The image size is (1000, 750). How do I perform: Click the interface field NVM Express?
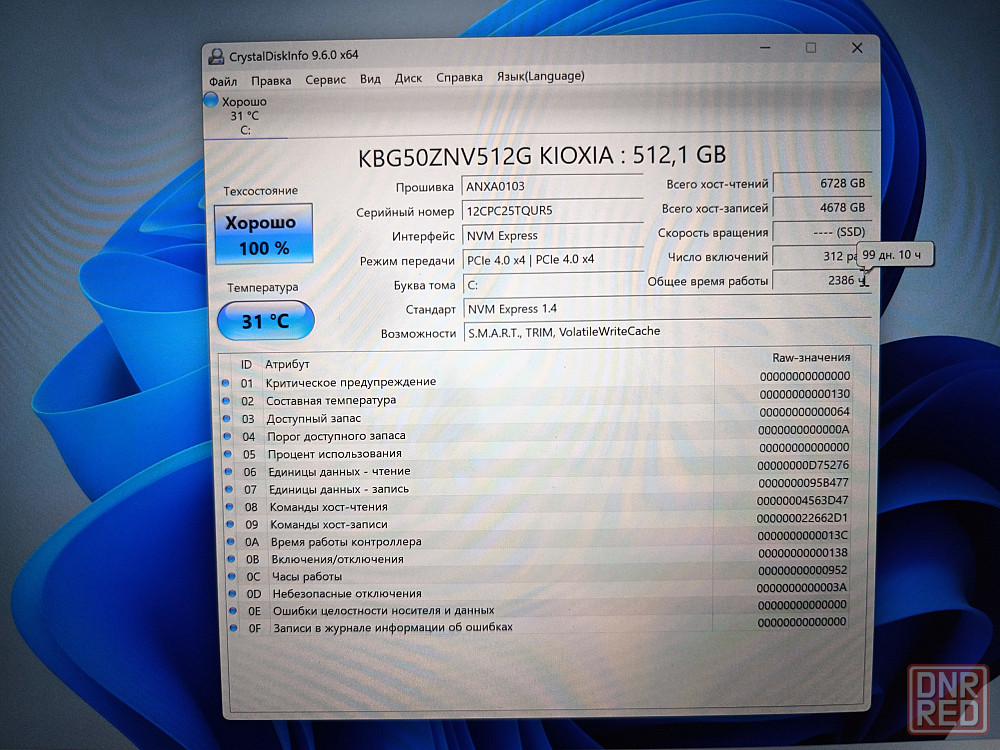click(x=552, y=235)
